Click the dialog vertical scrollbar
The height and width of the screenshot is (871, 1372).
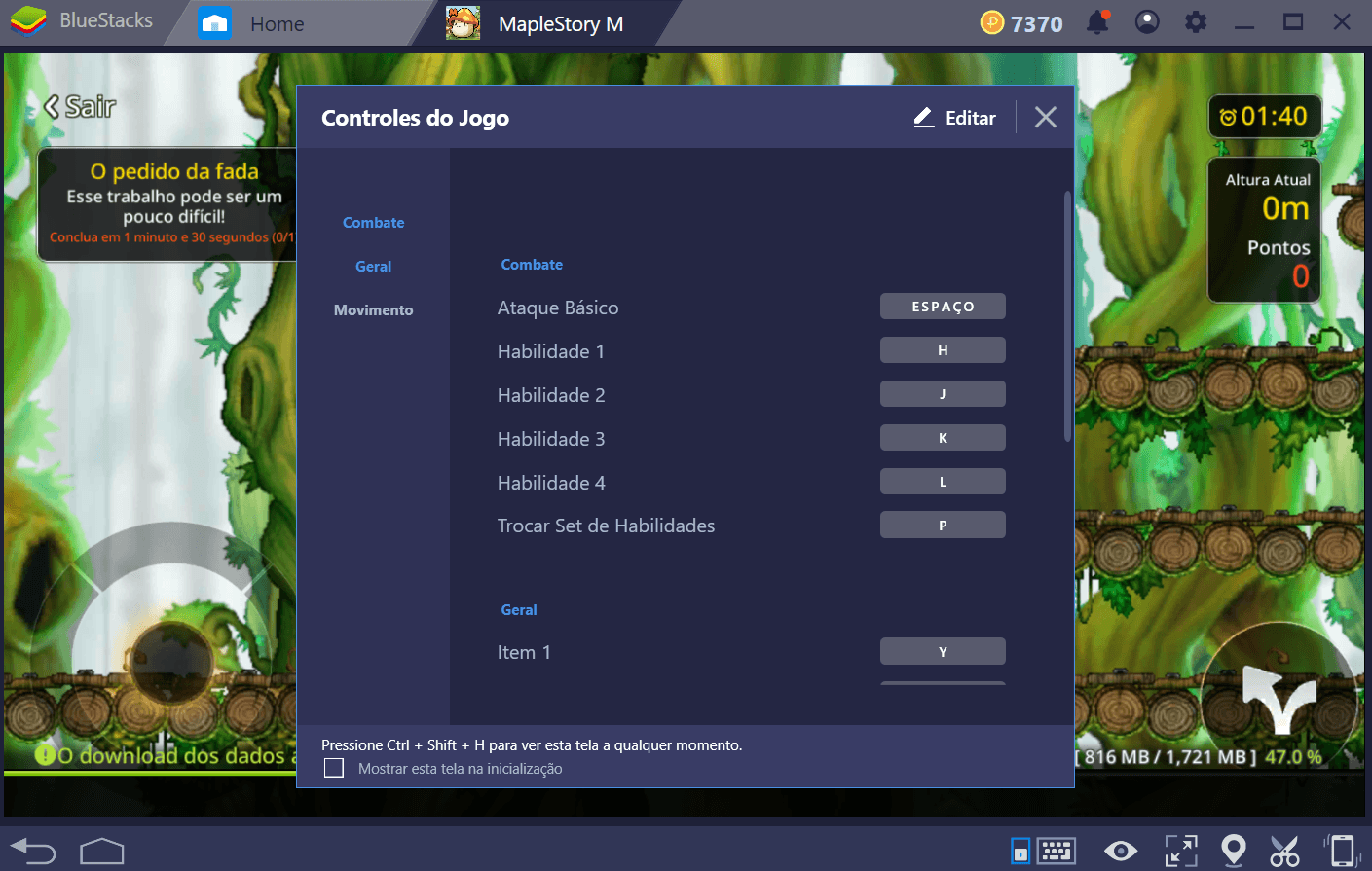(1067, 316)
